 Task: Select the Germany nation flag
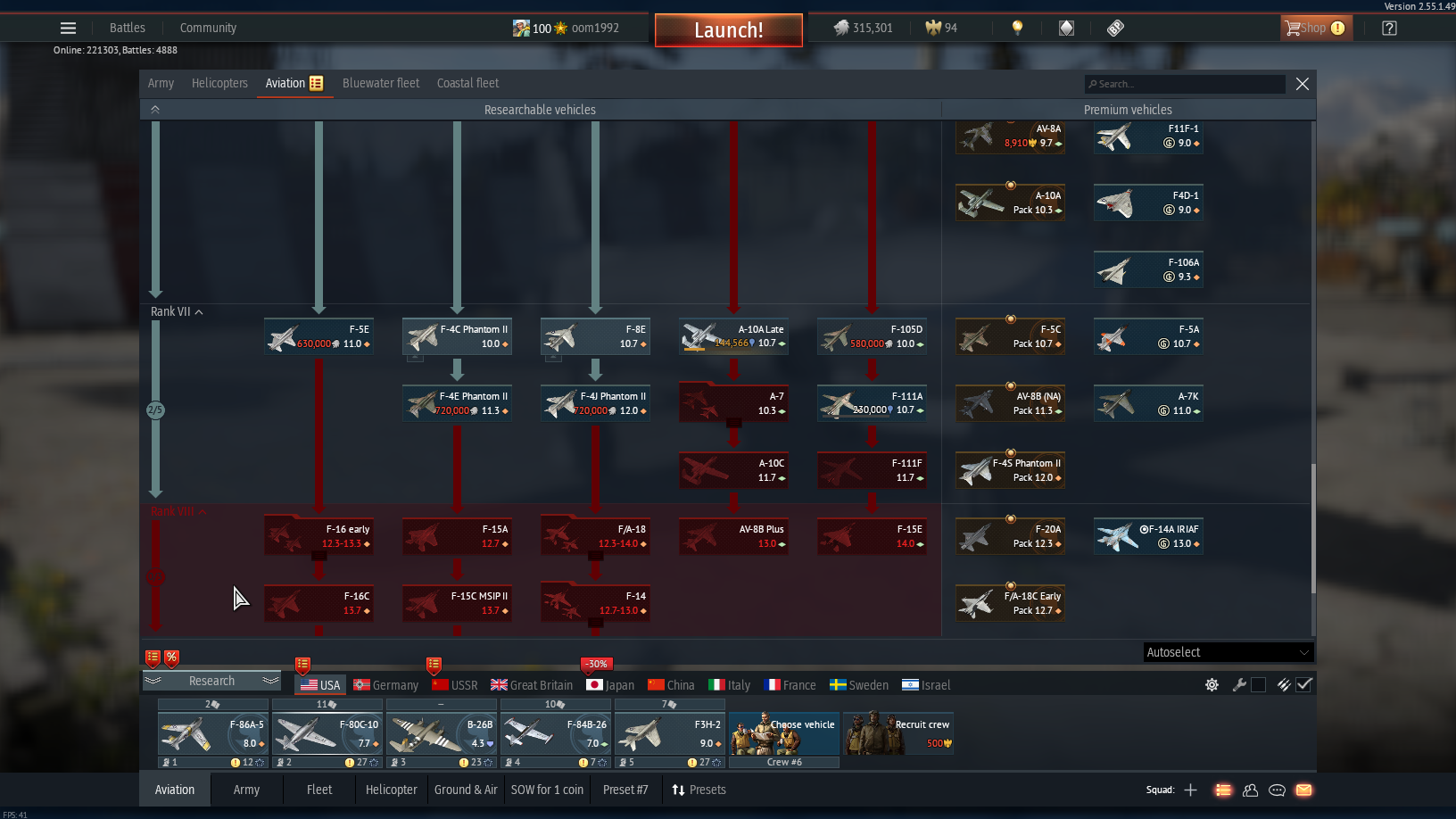point(385,685)
